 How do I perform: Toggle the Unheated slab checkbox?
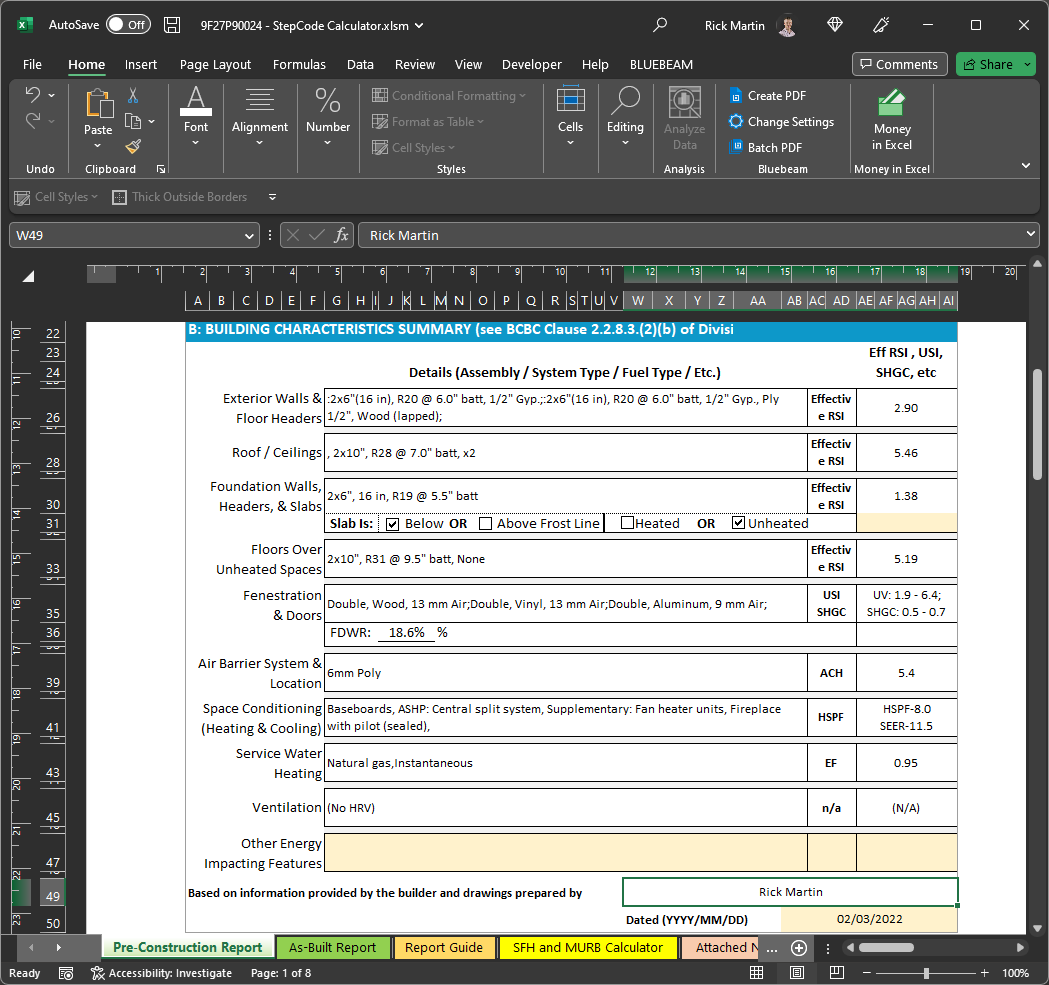pyautogui.click(x=738, y=523)
